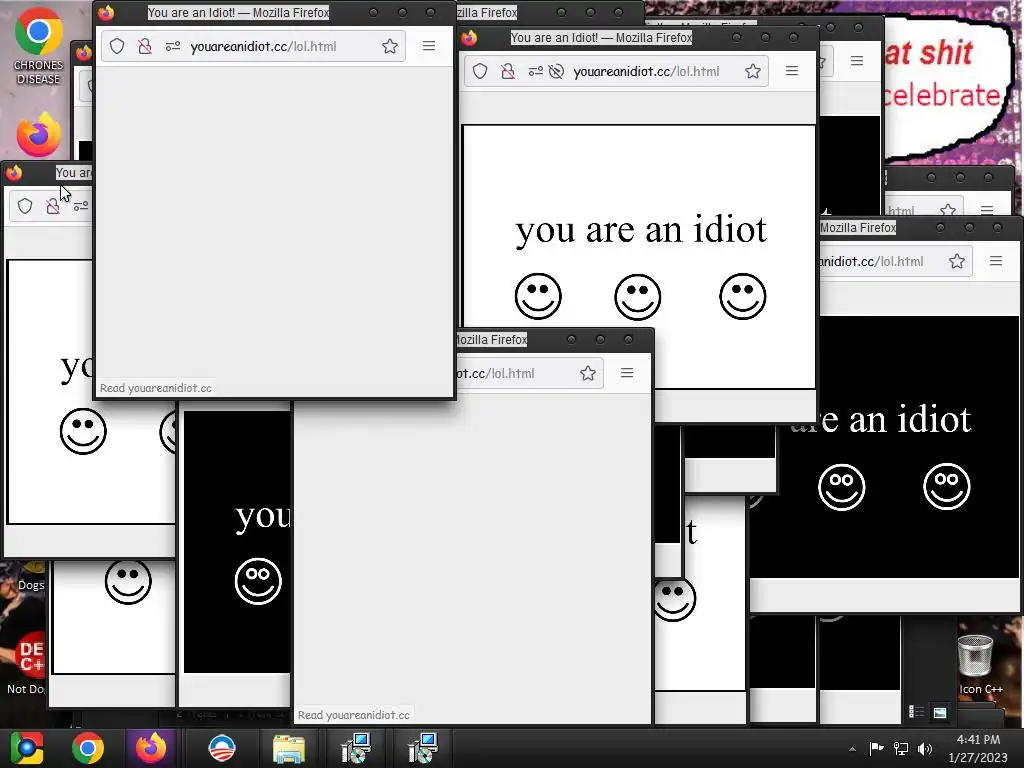Click the Obama-logo icon on the taskbar
This screenshot has height=768, width=1024.
(x=221, y=748)
